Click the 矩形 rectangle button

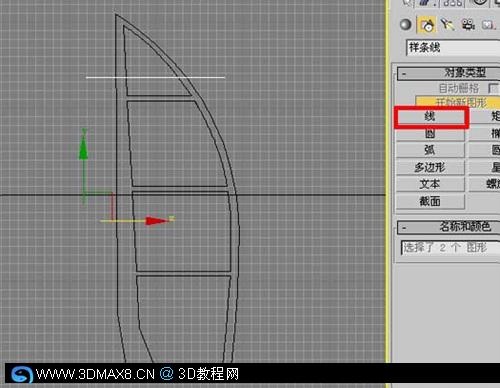coord(485,117)
